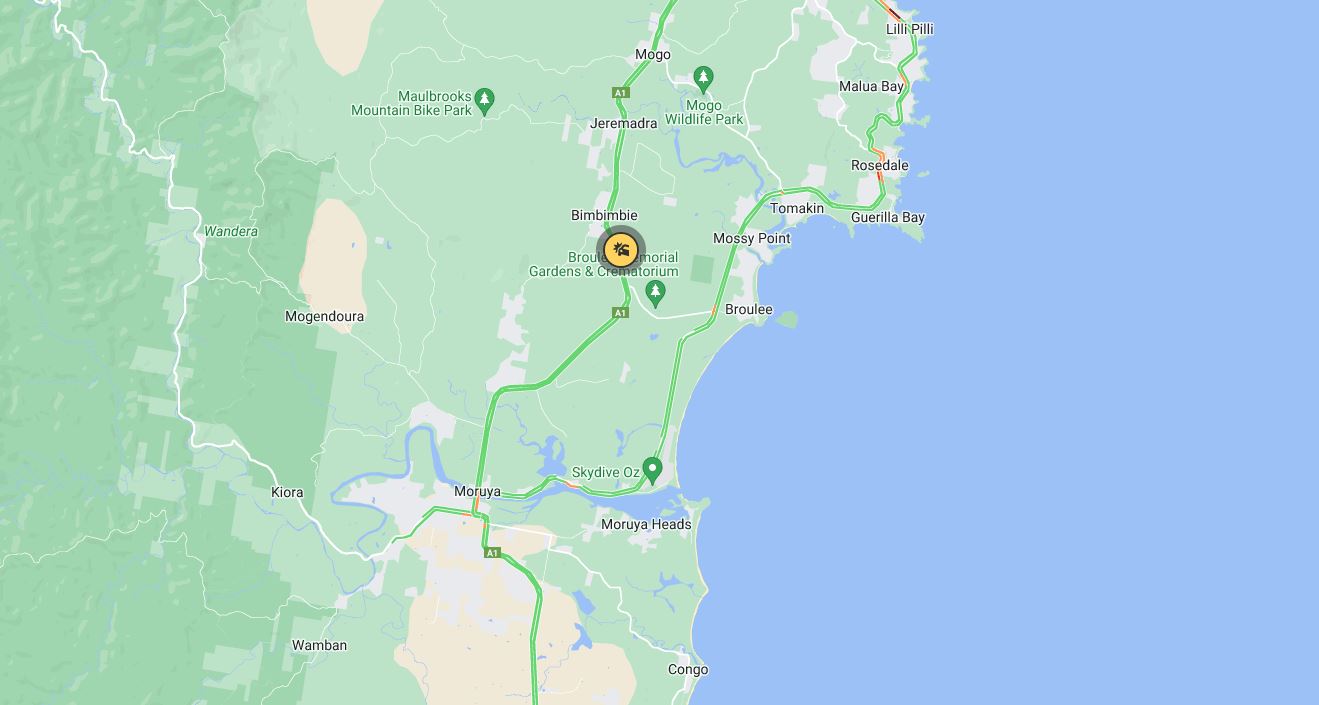Click the Skydive Oz text label
Image resolution: width=1319 pixels, height=705 pixels.
point(605,472)
